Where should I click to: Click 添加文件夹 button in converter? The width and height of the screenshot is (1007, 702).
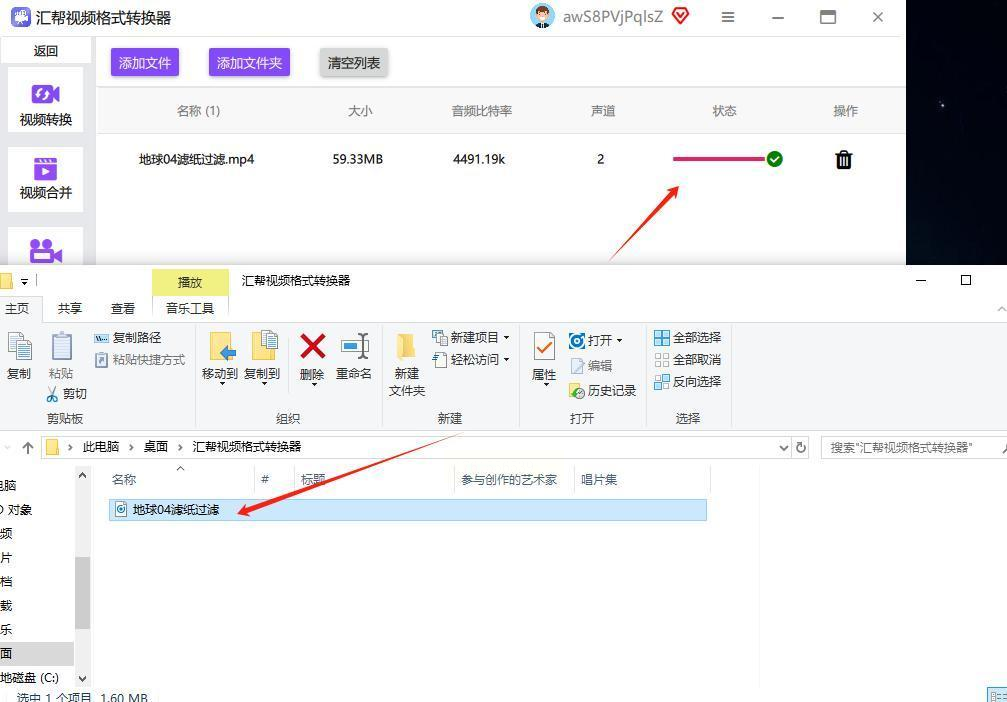pos(249,62)
